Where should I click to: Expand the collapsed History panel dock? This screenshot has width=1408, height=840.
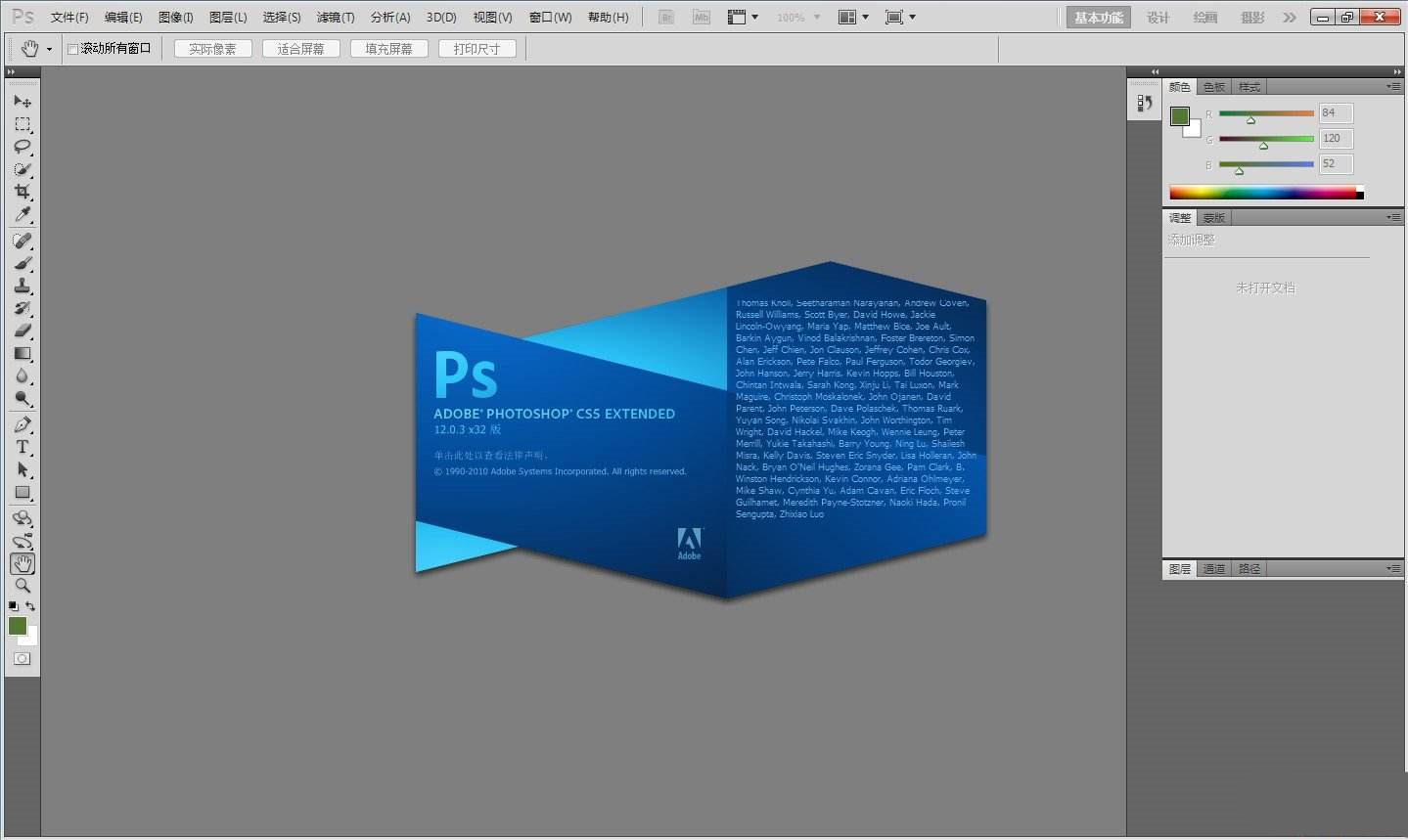click(1155, 71)
